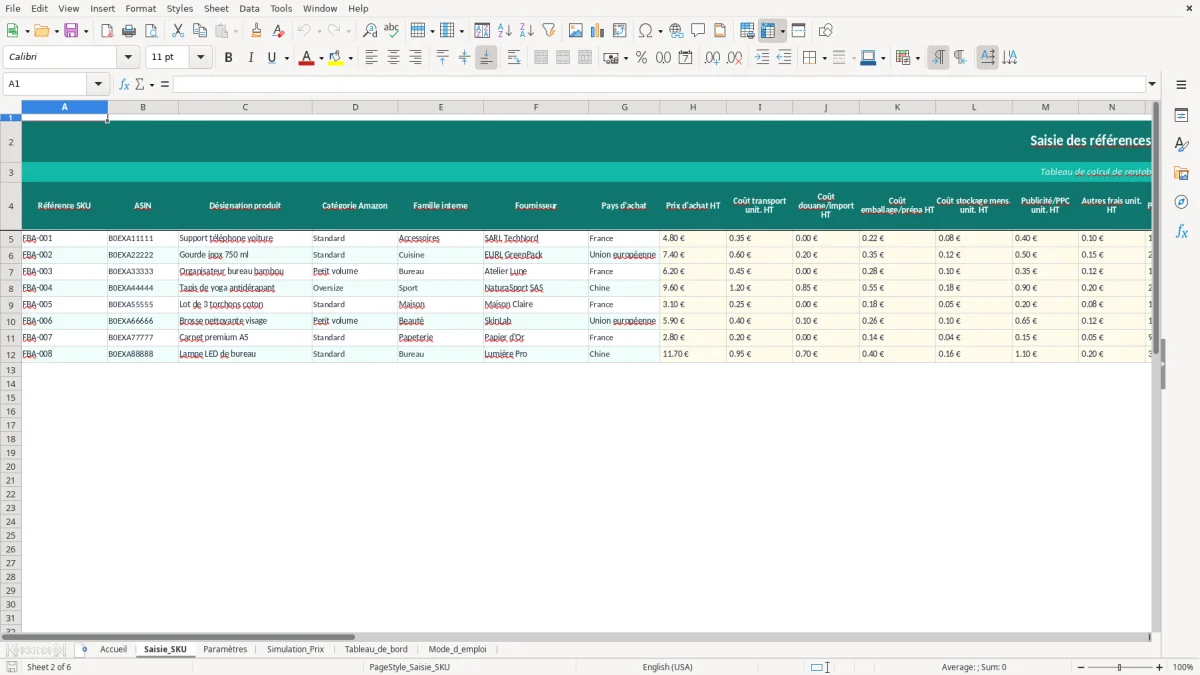This screenshot has width=1200, height=675.
Task: Switch to the Mode_d_emploi sheet tab
Action: pos(457,649)
